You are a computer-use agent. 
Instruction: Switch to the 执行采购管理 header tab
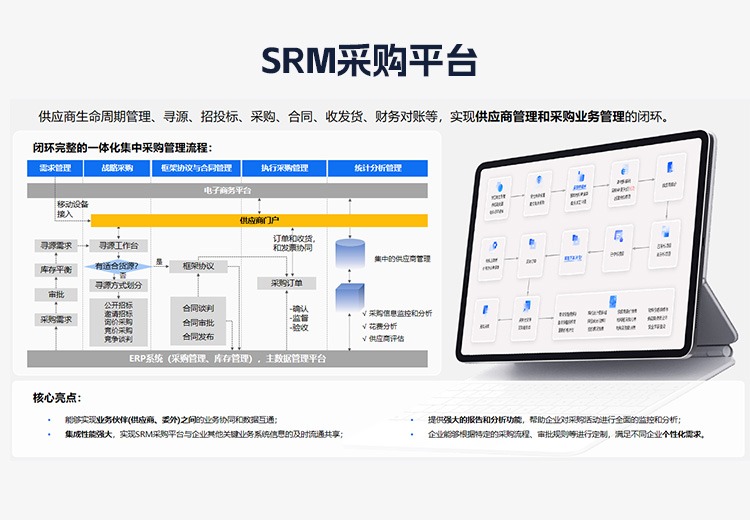(x=285, y=168)
